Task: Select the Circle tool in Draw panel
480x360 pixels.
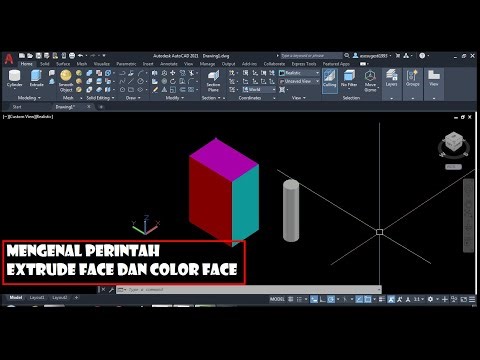Action: [x=141, y=81]
